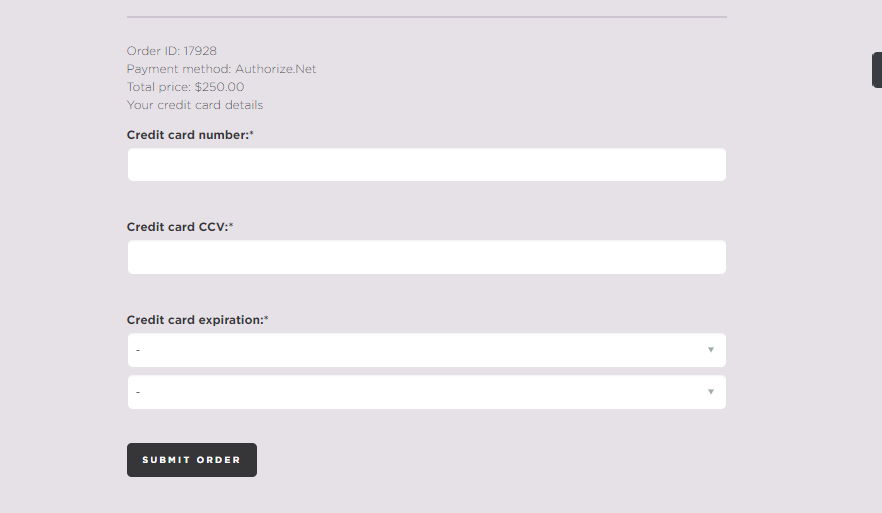
Task: Click the "Credit card number:" label
Action: coord(188,135)
